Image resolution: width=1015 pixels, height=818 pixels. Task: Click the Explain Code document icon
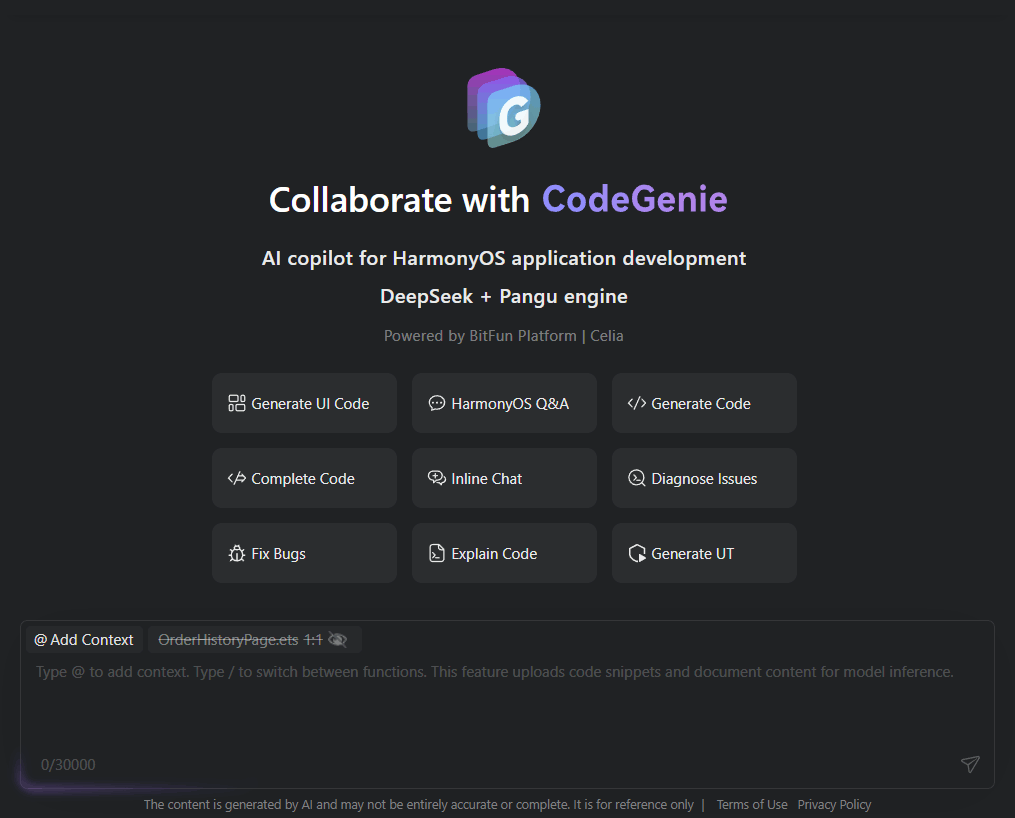click(437, 553)
